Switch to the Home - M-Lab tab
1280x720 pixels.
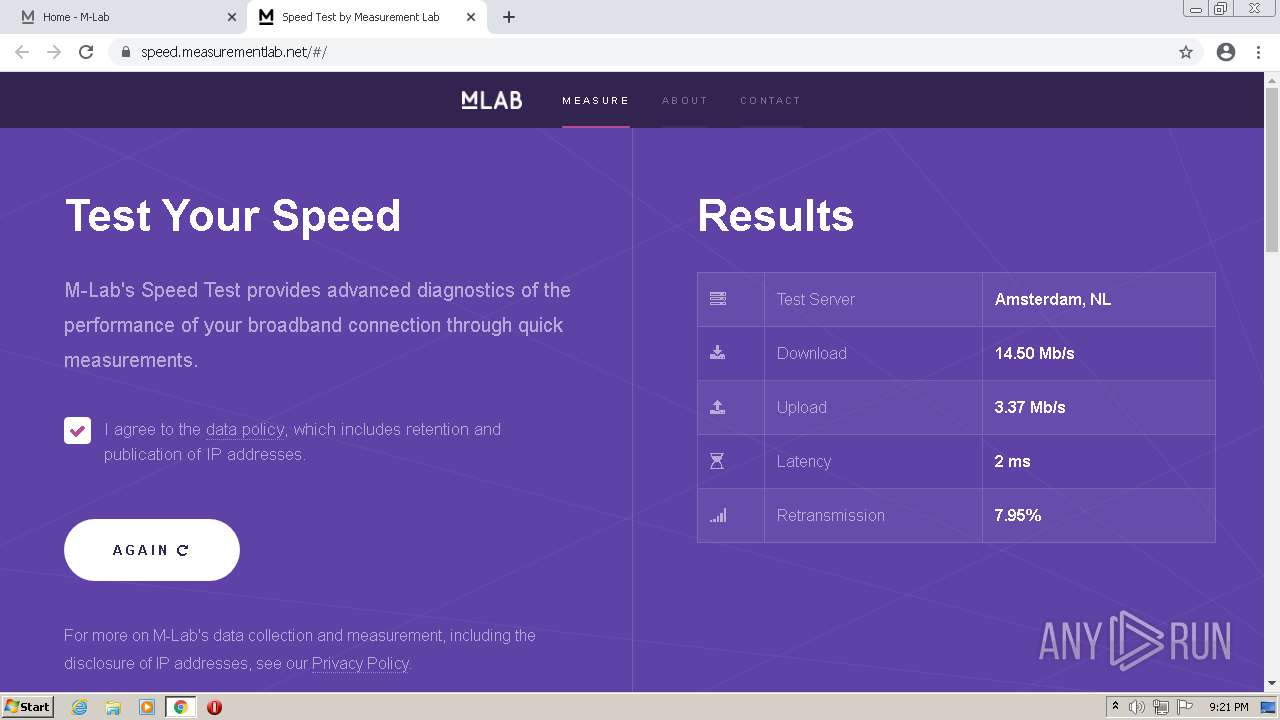124,17
